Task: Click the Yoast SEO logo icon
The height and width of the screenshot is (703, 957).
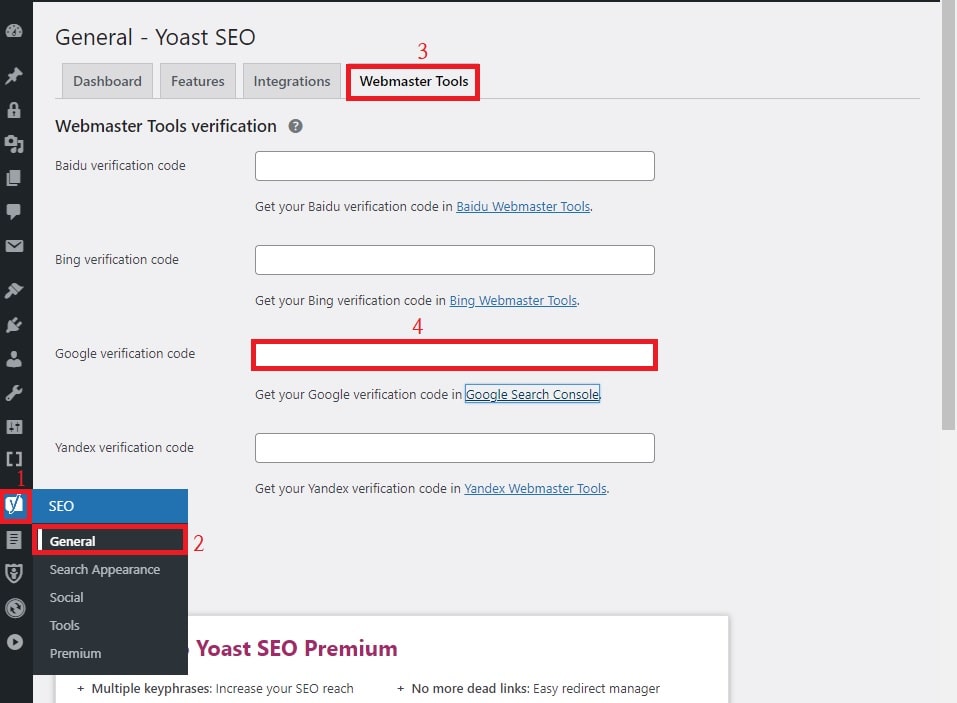Action: click(x=15, y=505)
